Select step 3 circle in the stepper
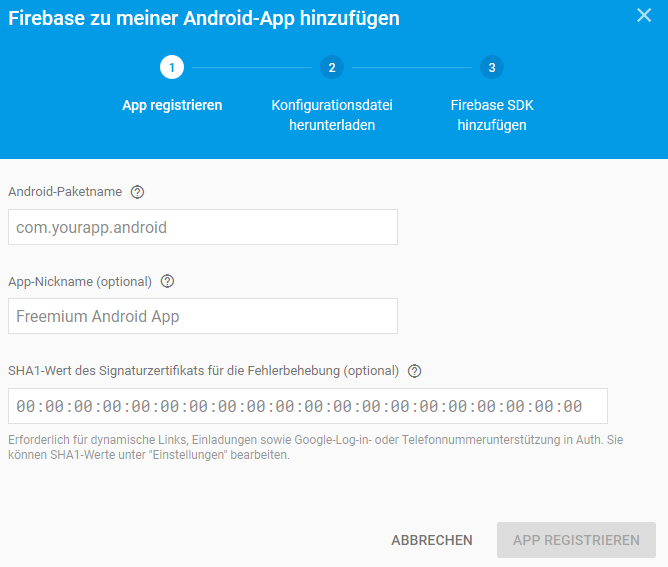 [x=492, y=67]
